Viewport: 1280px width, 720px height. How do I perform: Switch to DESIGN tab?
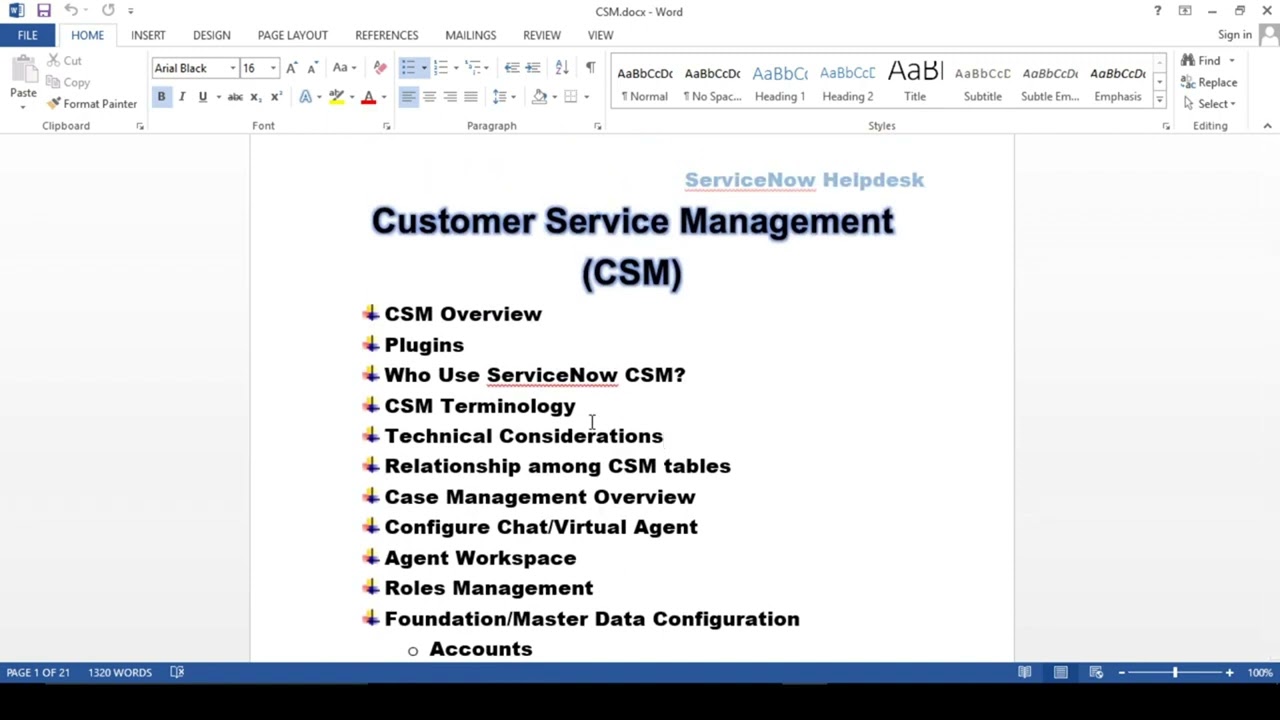click(x=212, y=35)
